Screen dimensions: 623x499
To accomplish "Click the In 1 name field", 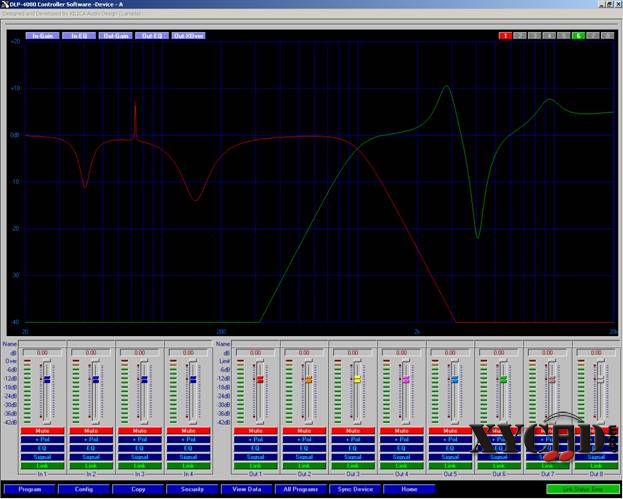I will 43,344.
